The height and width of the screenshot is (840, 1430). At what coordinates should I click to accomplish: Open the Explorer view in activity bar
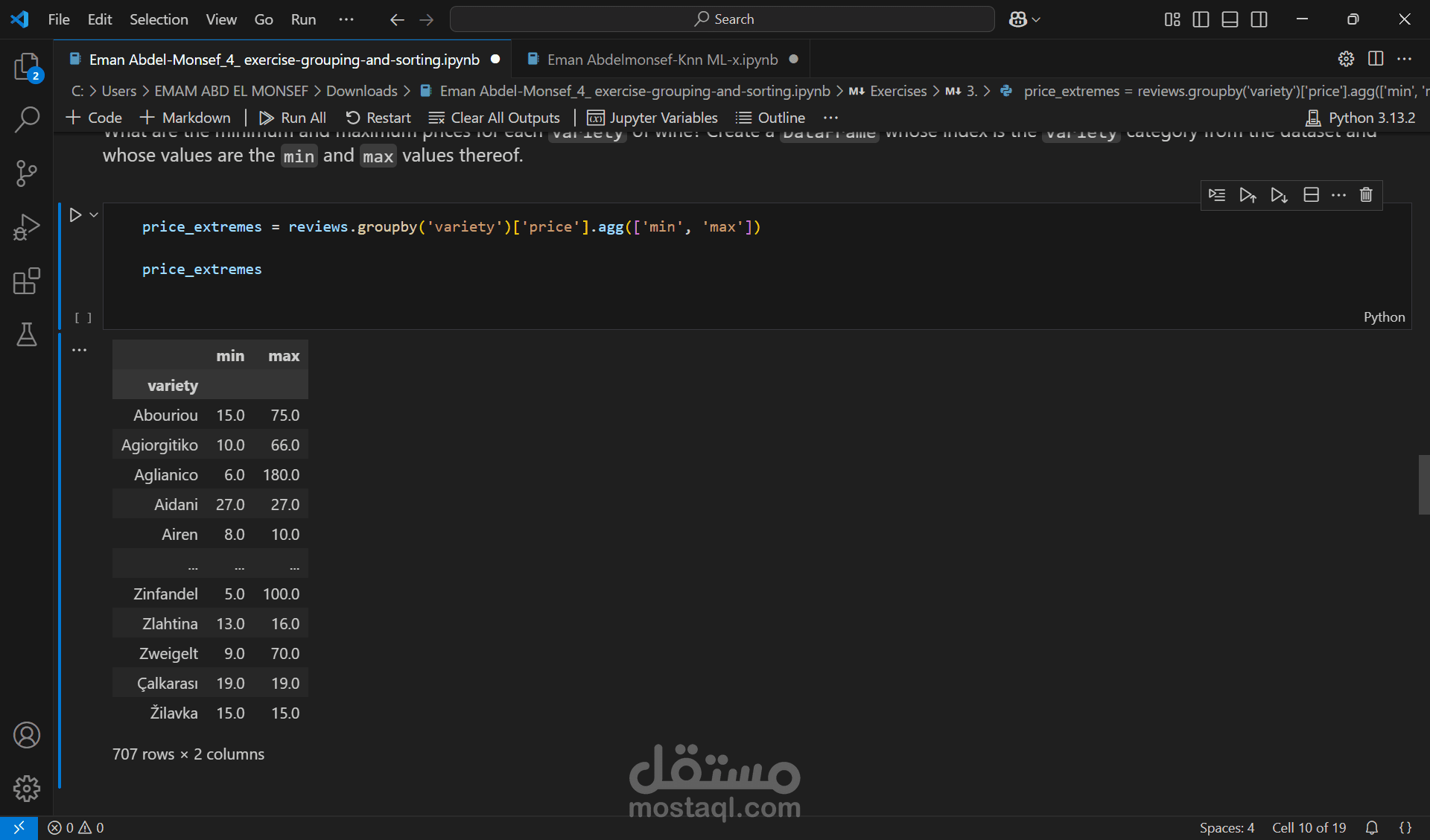pyautogui.click(x=27, y=67)
